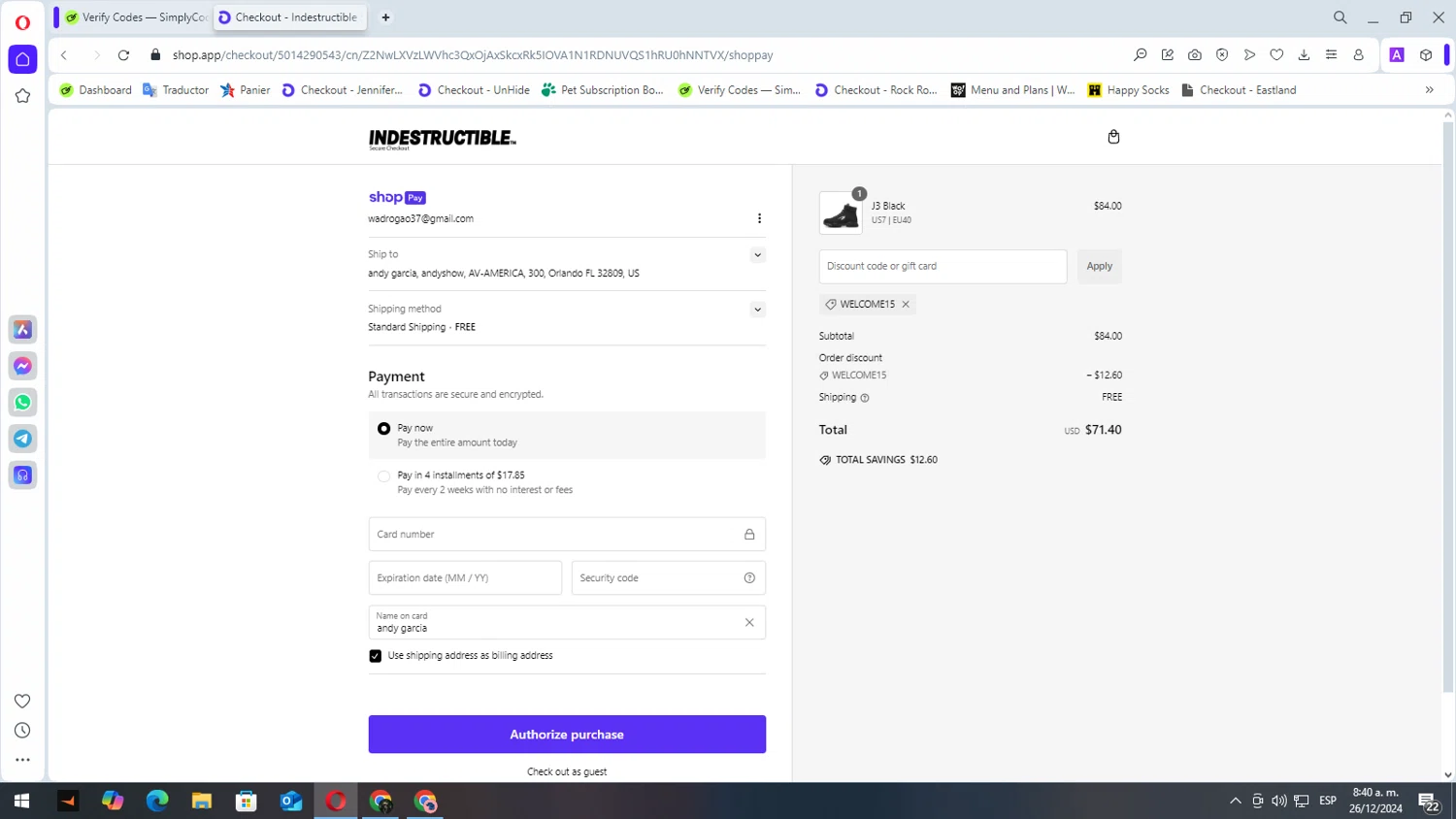Open Shop Pay account options menu
This screenshot has width=1456, height=819.
click(x=759, y=218)
